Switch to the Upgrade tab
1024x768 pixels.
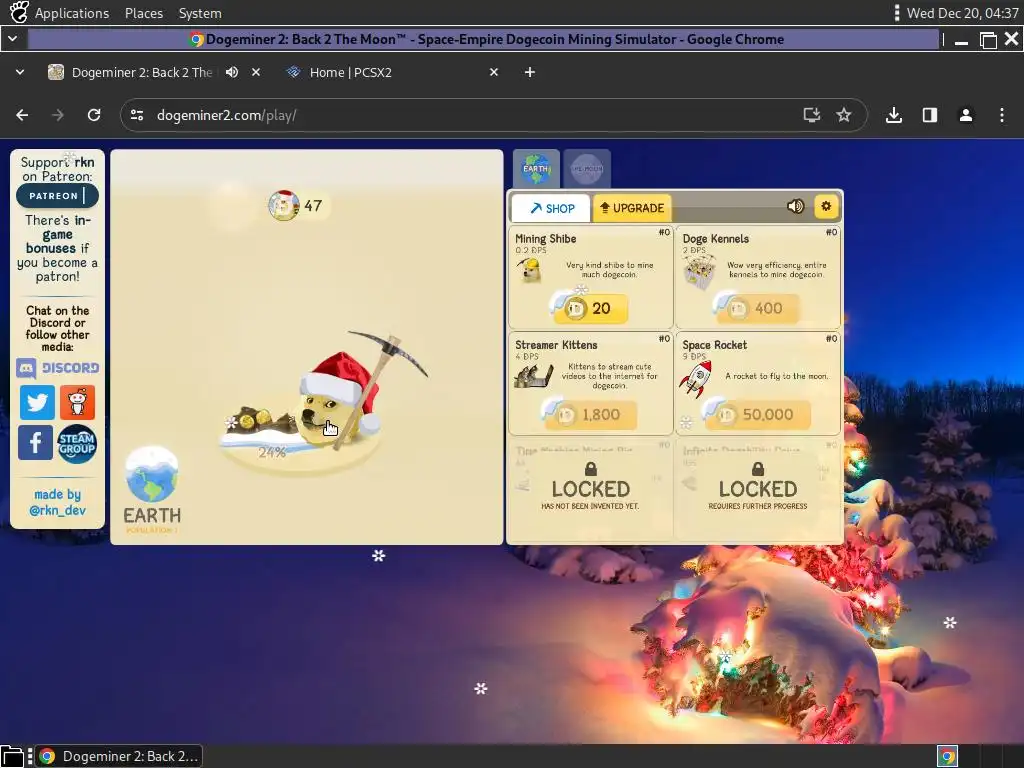click(x=632, y=208)
